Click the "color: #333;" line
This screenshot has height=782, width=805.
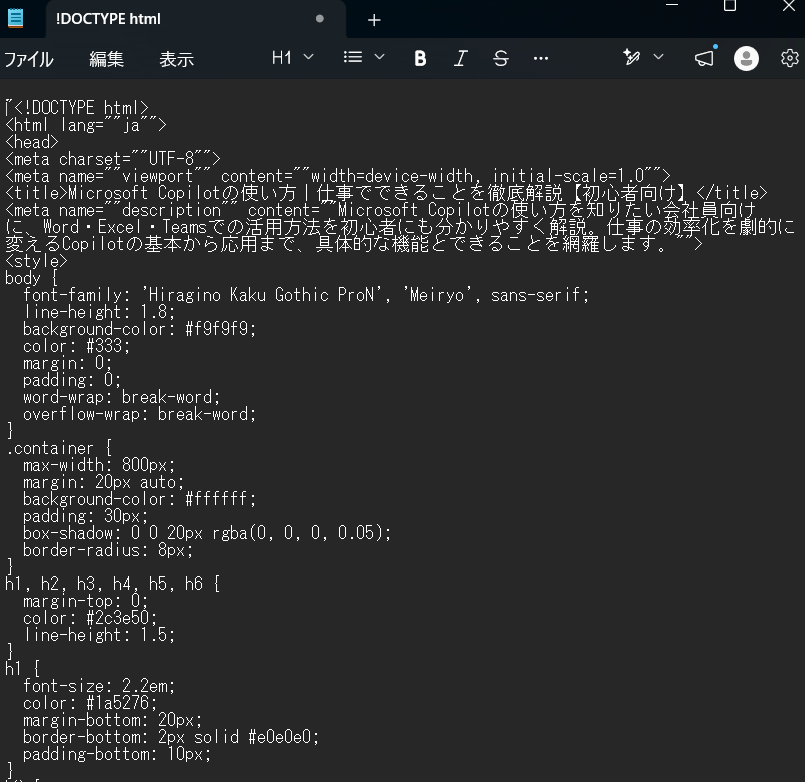[x=76, y=346]
